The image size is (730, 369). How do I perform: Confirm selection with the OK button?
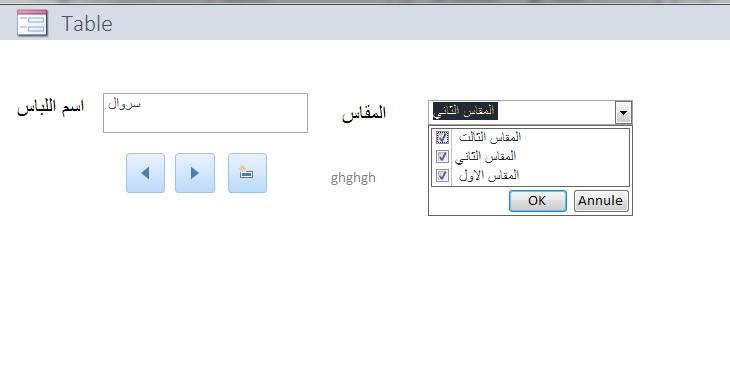coord(538,201)
